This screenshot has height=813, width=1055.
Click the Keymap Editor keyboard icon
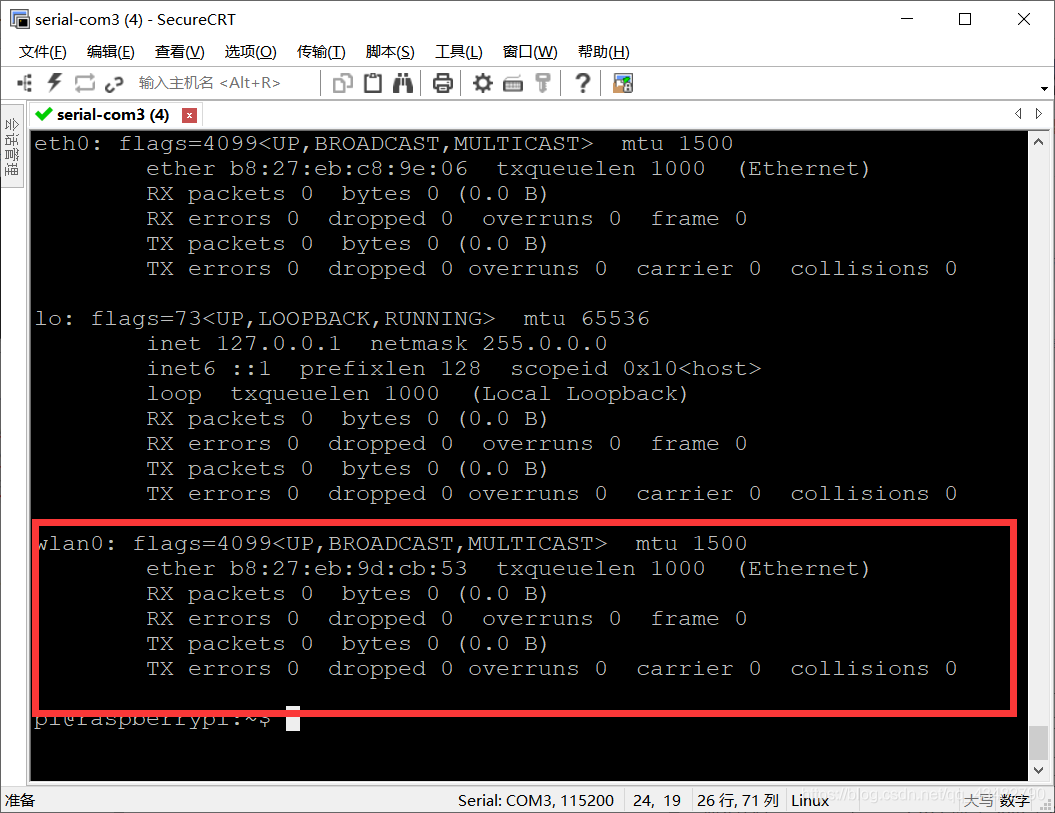click(513, 83)
